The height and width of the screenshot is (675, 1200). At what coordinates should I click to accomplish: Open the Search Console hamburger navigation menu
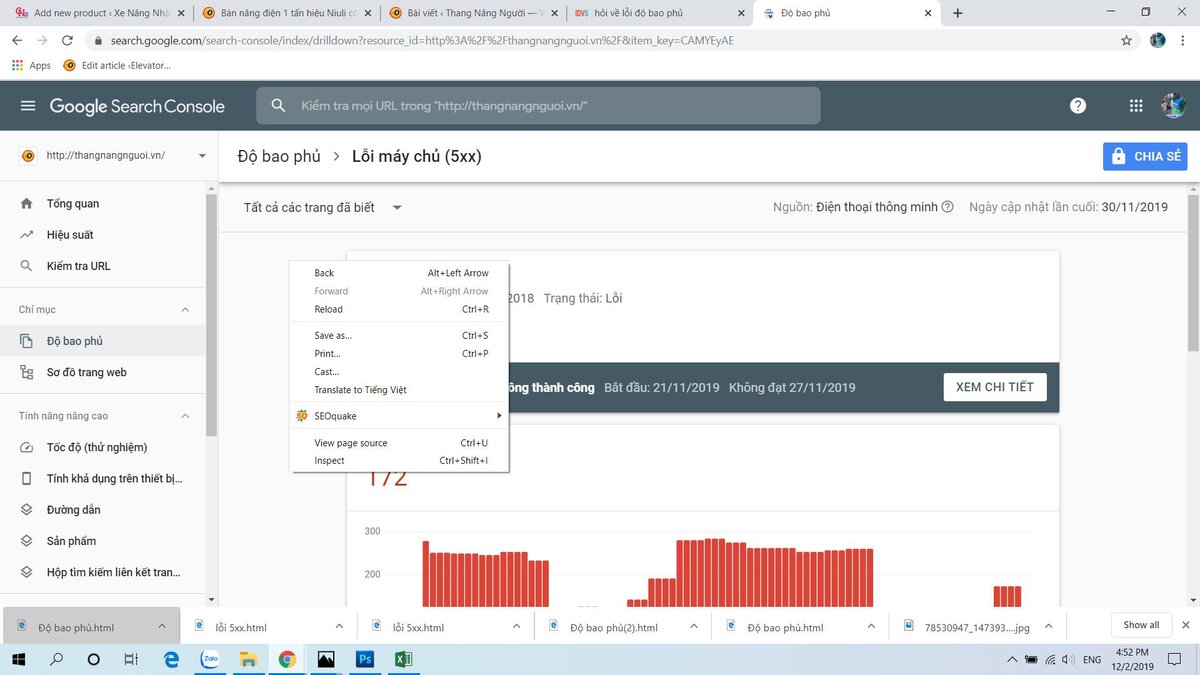coord(28,106)
